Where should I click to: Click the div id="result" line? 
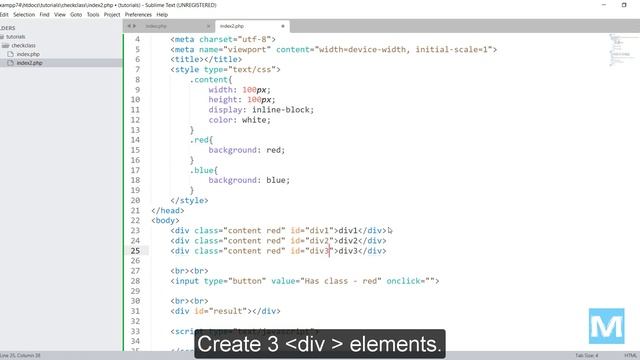(x=225, y=311)
